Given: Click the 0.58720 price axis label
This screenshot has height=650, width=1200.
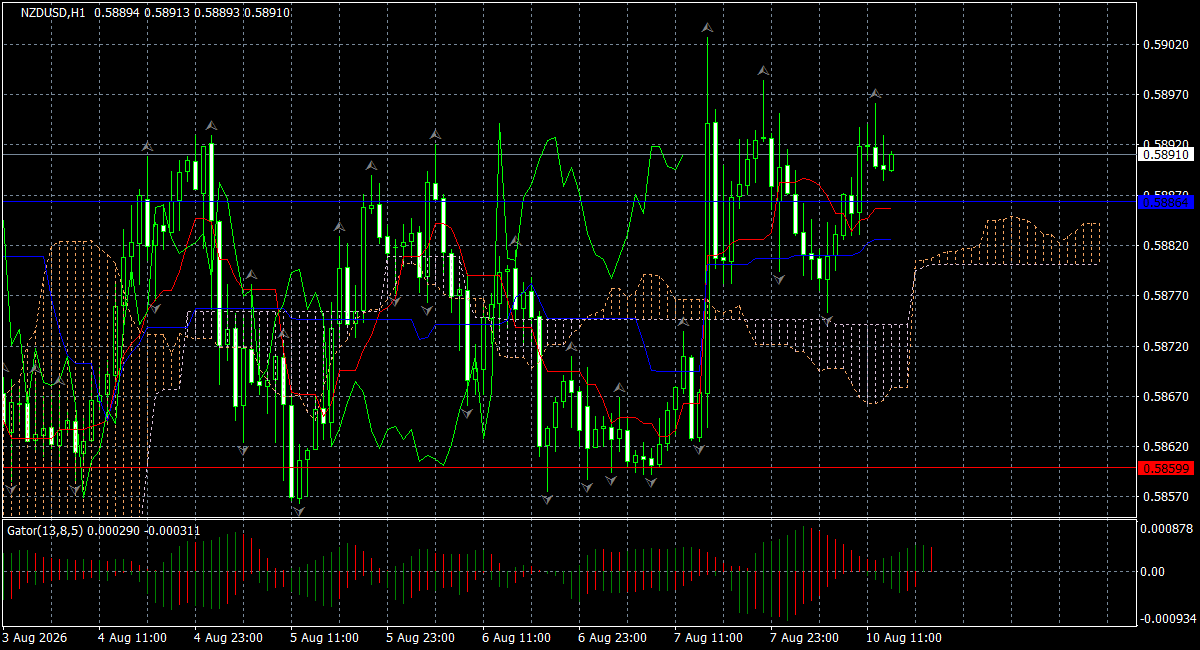Looking at the screenshot, I should [x=1165, y=346].
